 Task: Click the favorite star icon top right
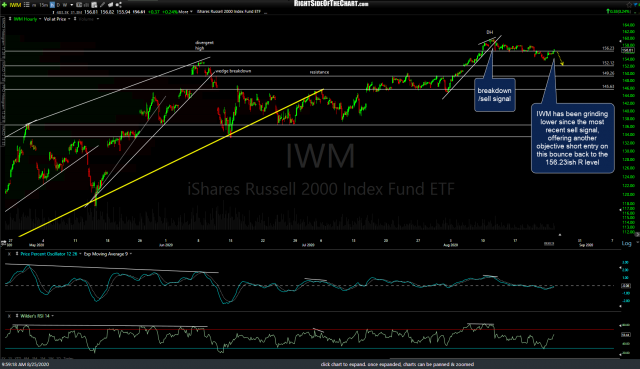629,4
